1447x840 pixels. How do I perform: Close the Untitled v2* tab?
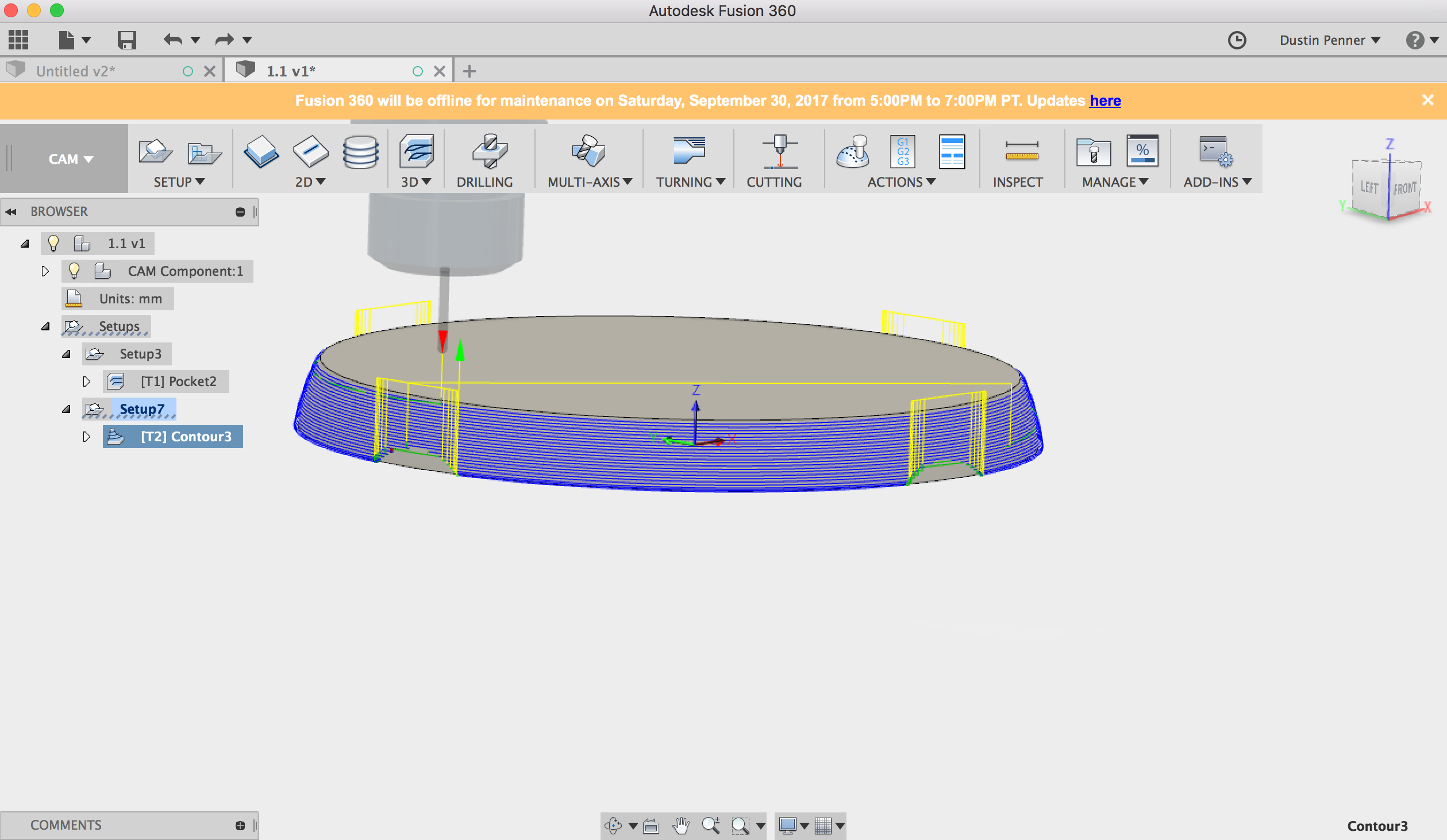(x=210, y=71)
